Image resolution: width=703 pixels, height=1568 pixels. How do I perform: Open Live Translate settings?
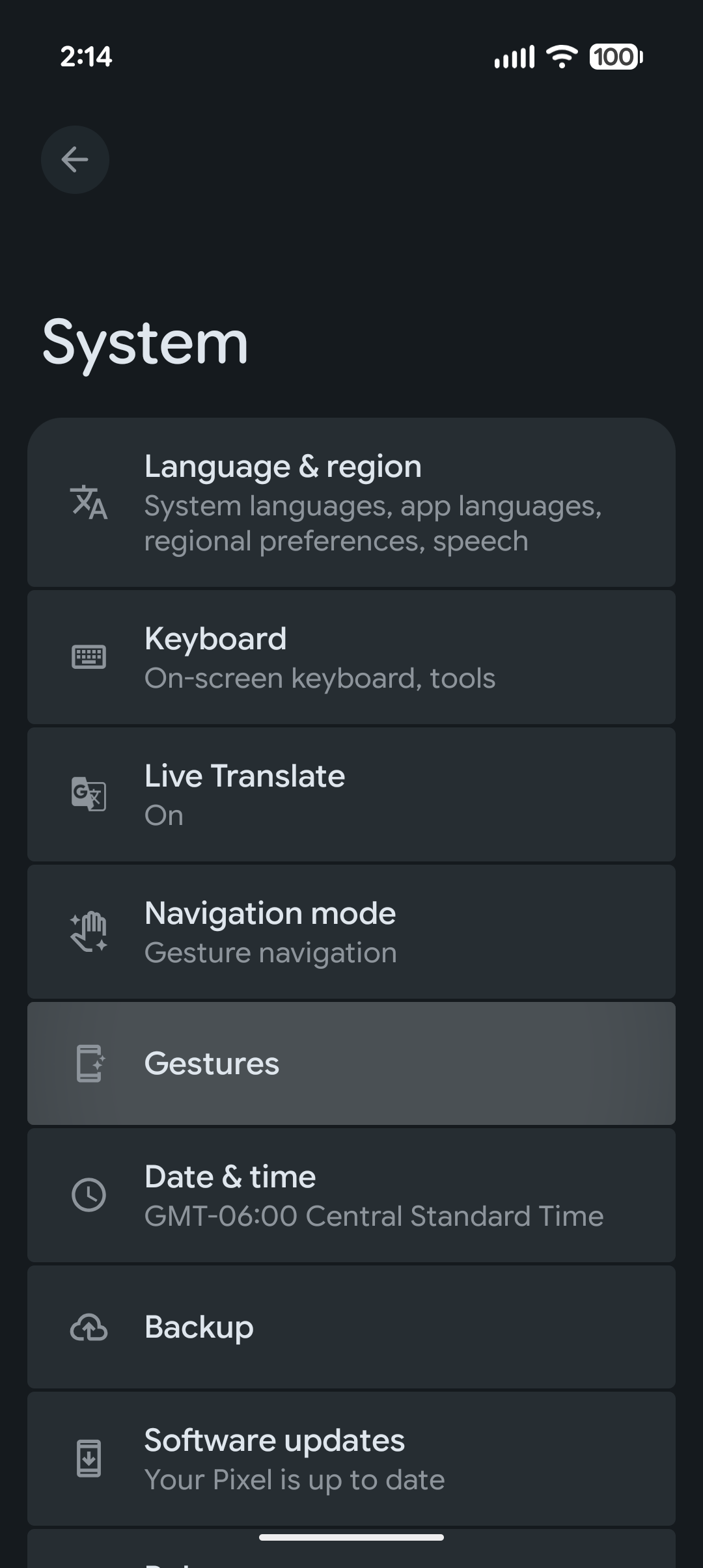point(351,794)
